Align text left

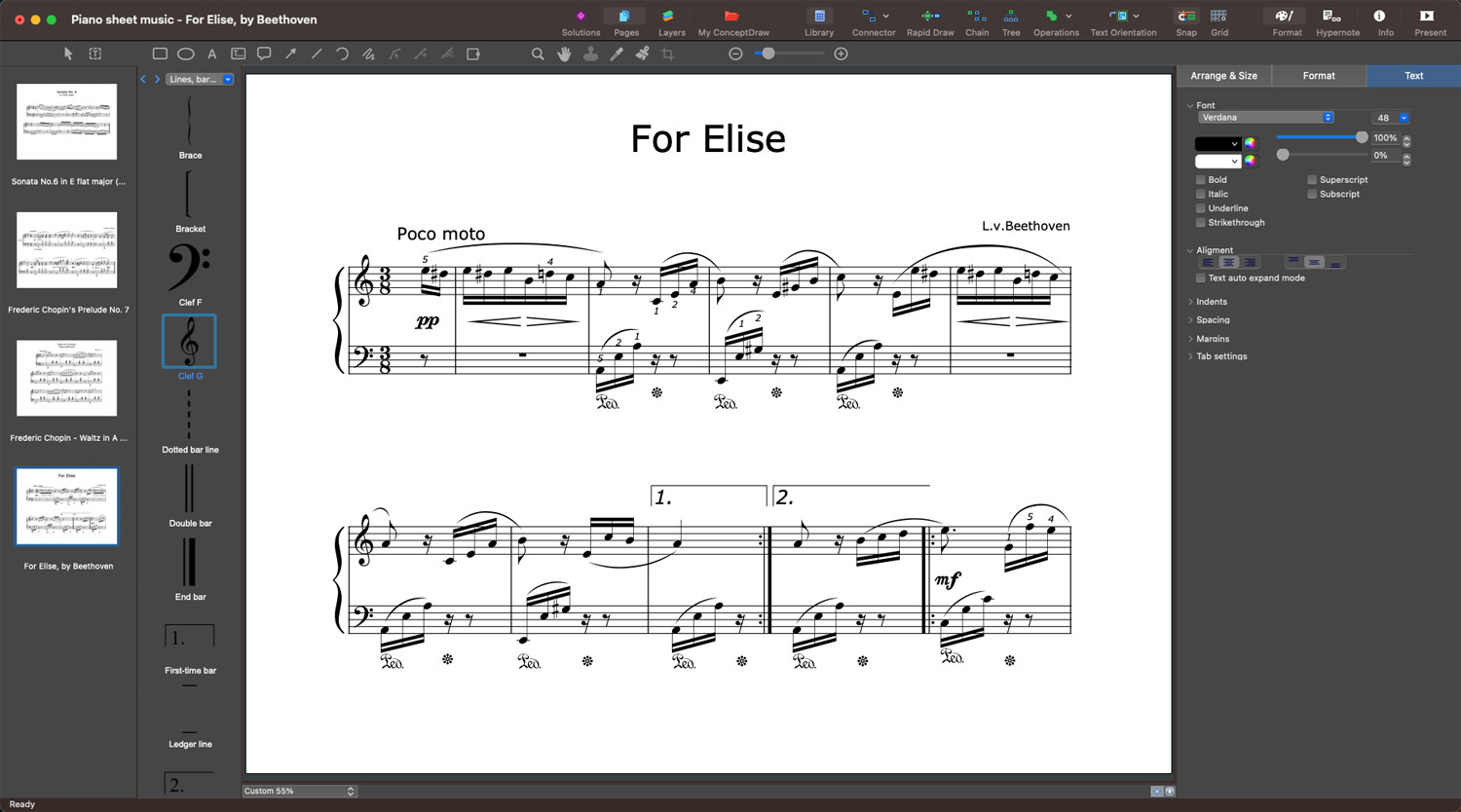(x=1208, y=262)
